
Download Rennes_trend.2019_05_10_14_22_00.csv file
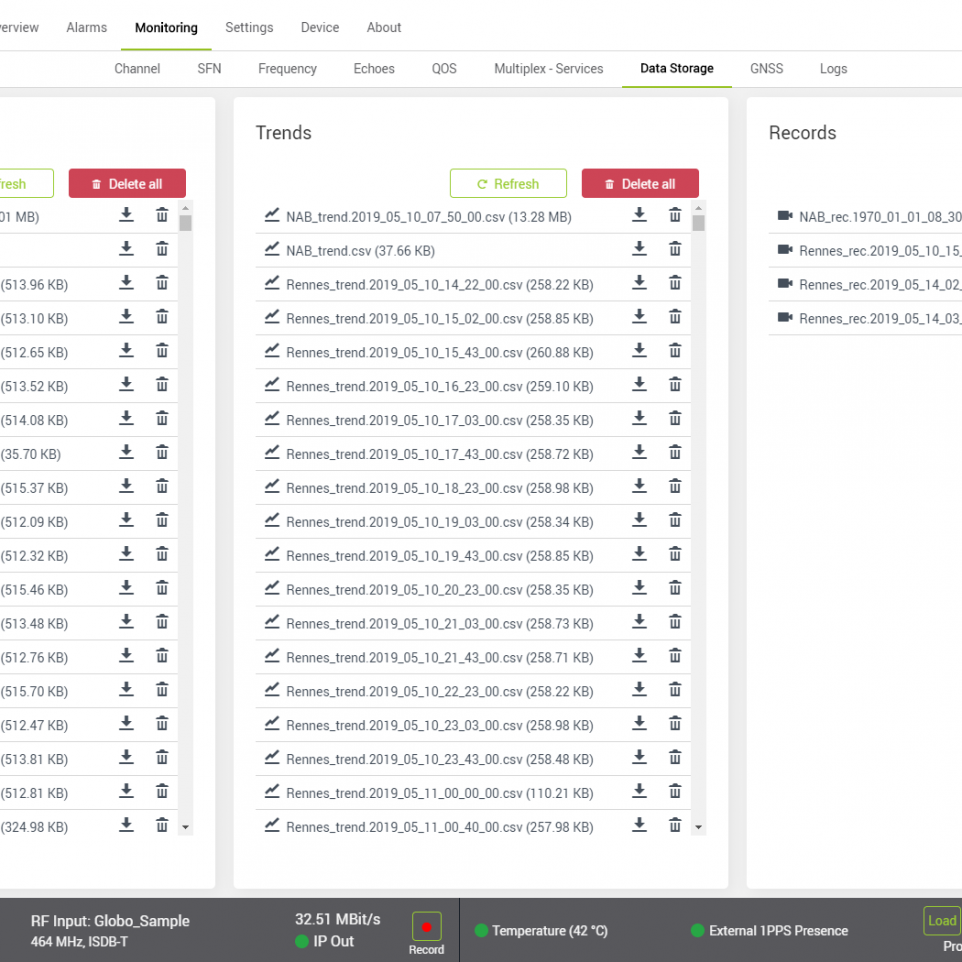click(x=639, y=283)
